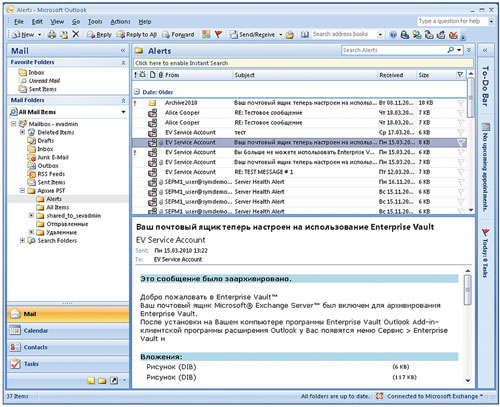Switch to the Contacts pane
The width and height of the screenshot is (500, 407).
click(x=68, y=347)
